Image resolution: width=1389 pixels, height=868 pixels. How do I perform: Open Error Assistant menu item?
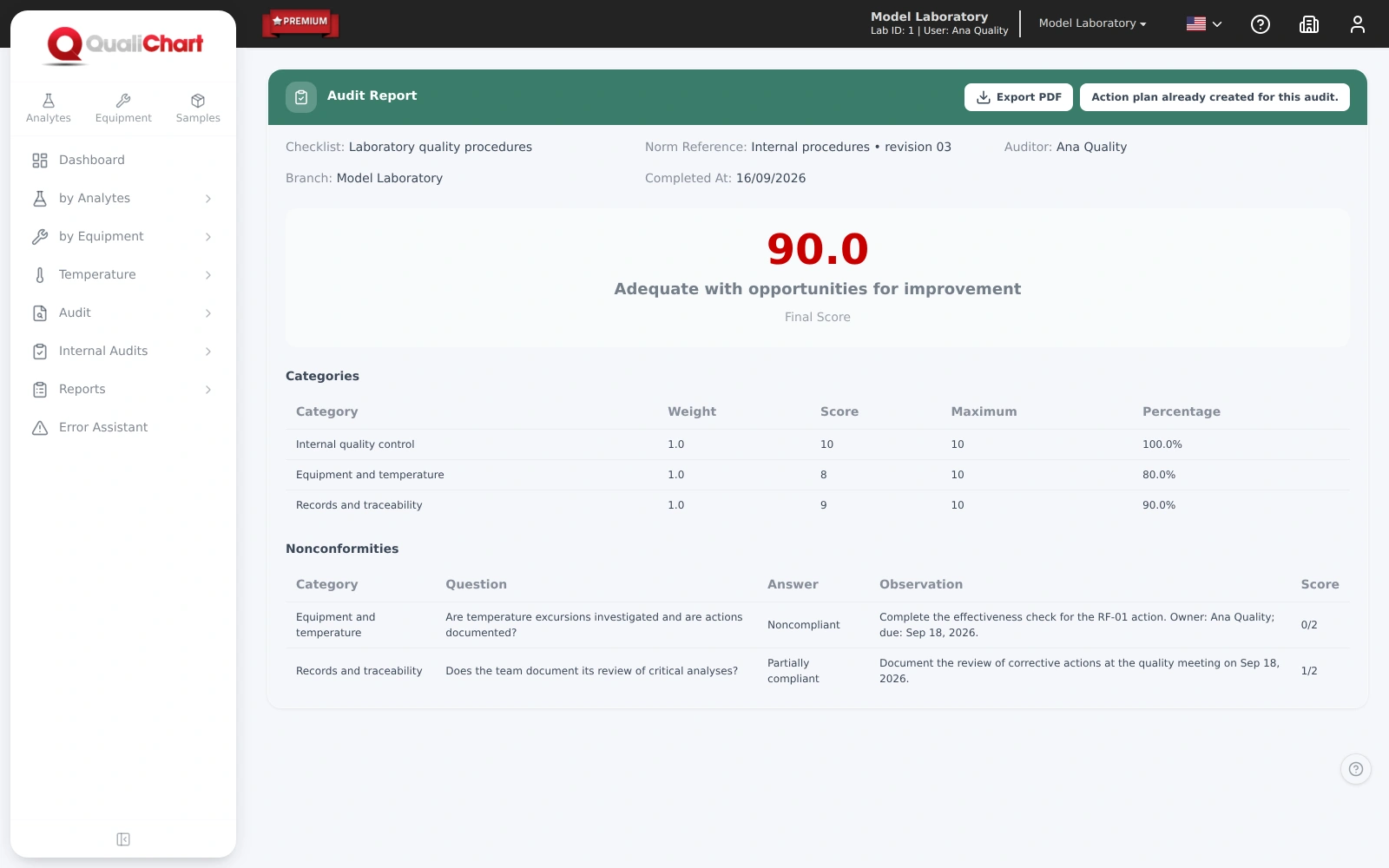pos(123,428)
